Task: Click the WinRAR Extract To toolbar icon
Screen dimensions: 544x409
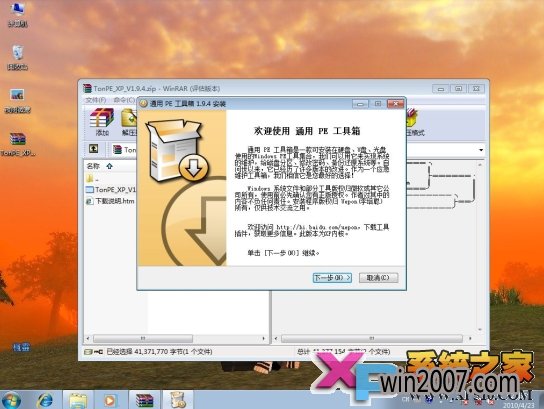Action: pyautogui.click(x=129, y=122)
